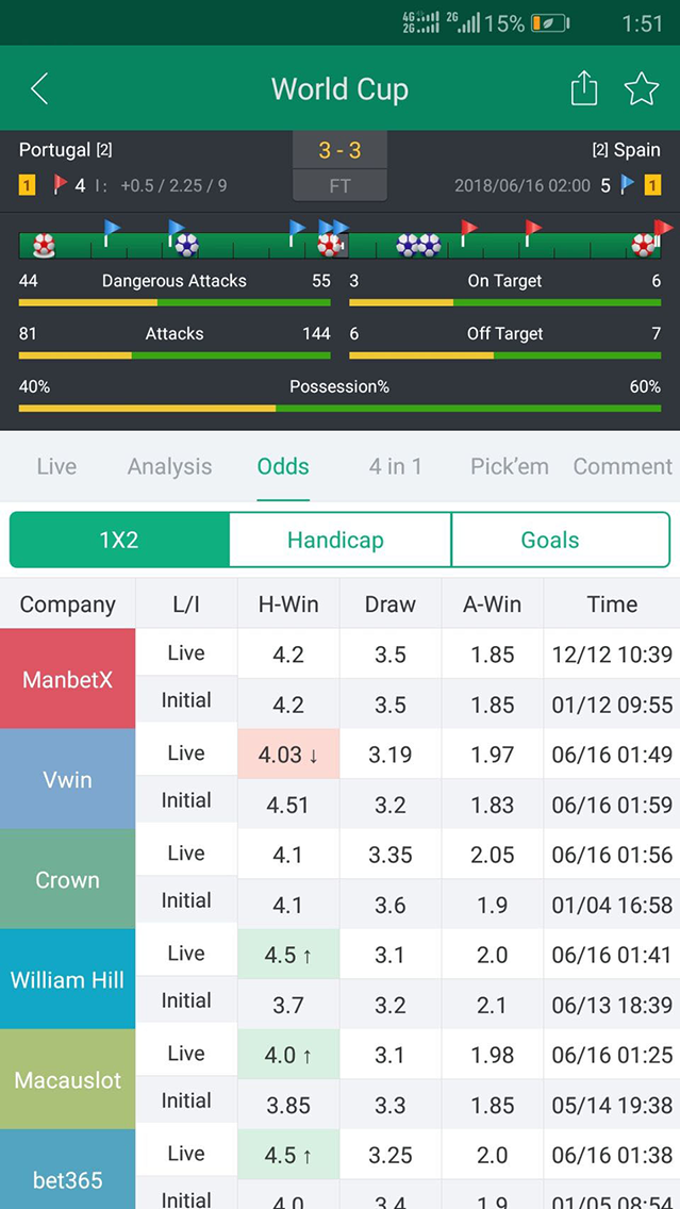Tap the ManbetX company cell
This screenshot has height=1209, width=680.
(68, 679)
